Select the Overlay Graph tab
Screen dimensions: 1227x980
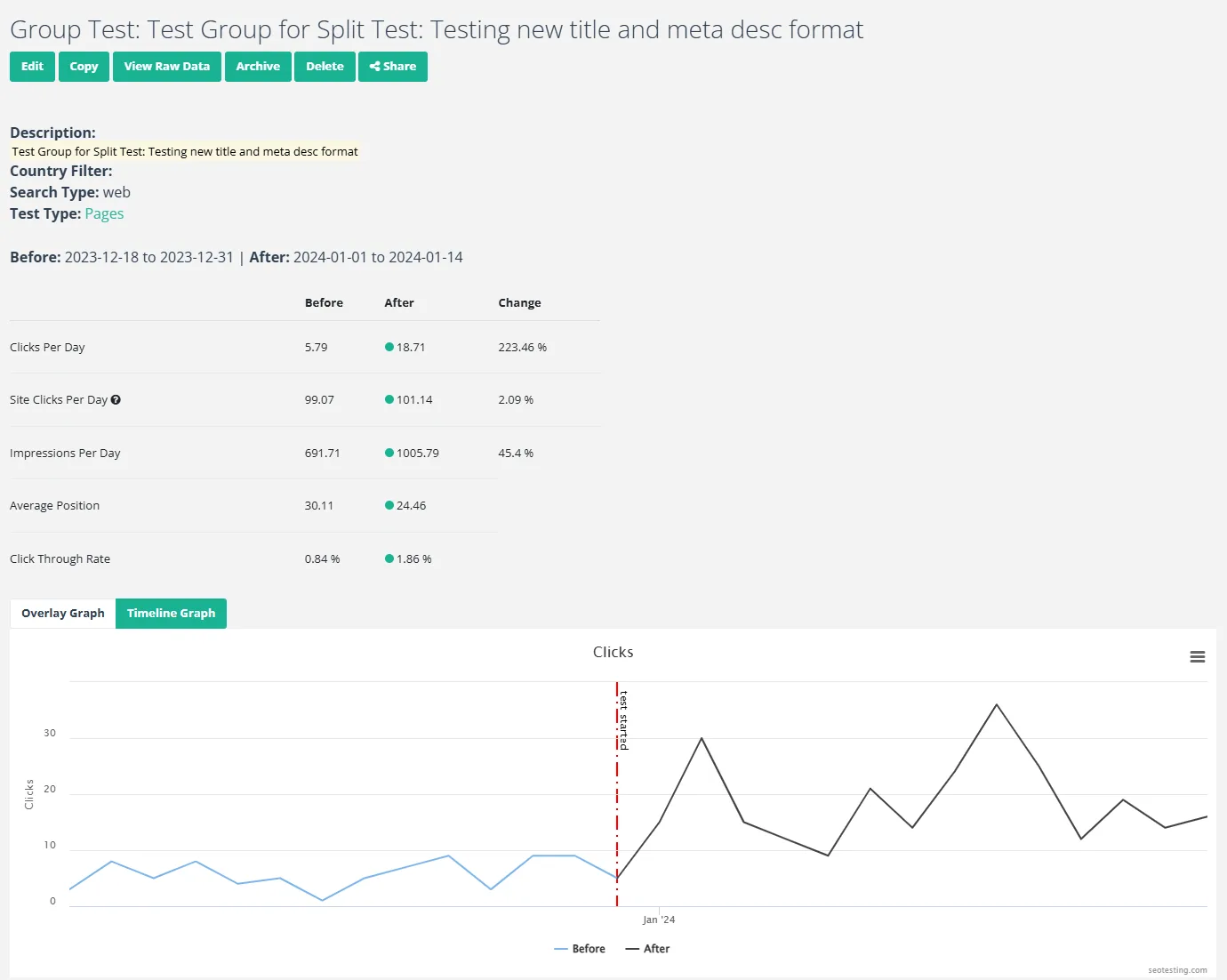point(62,613)
